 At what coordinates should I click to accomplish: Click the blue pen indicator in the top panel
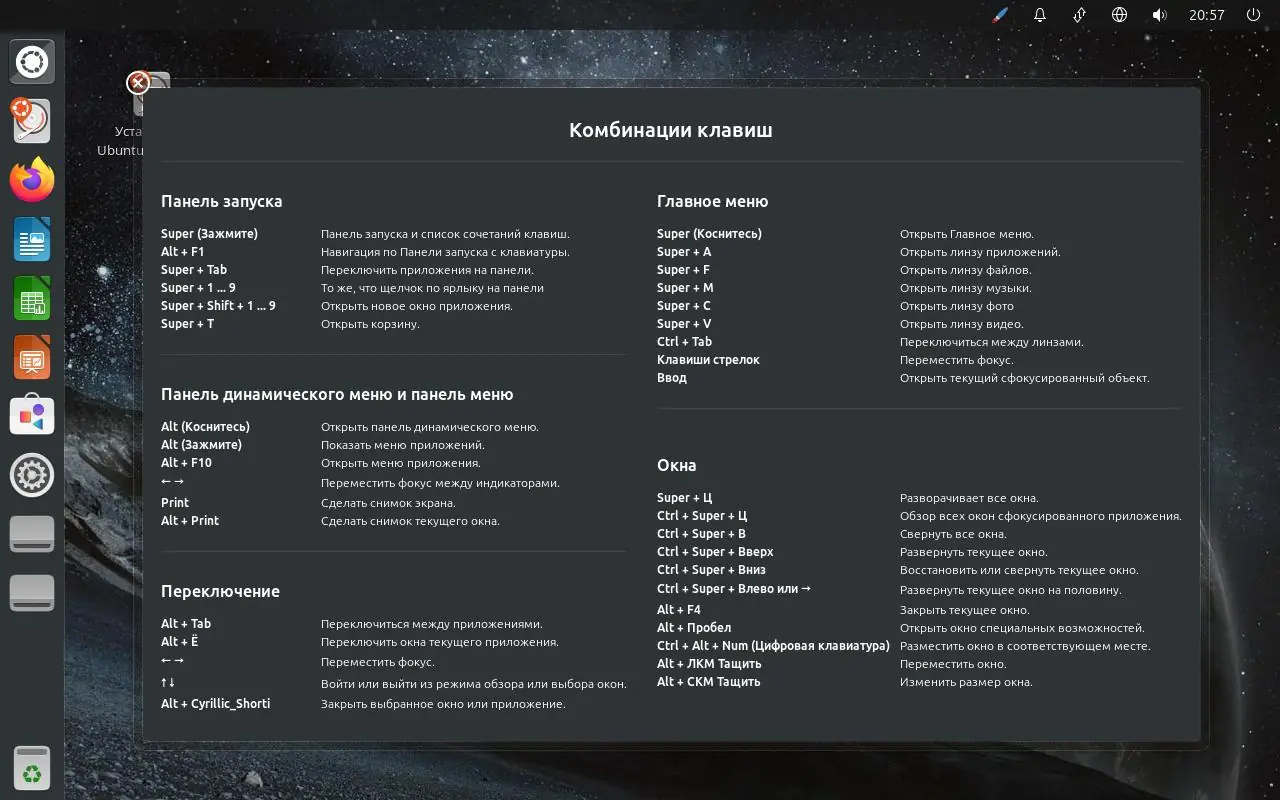[1000, 15]
